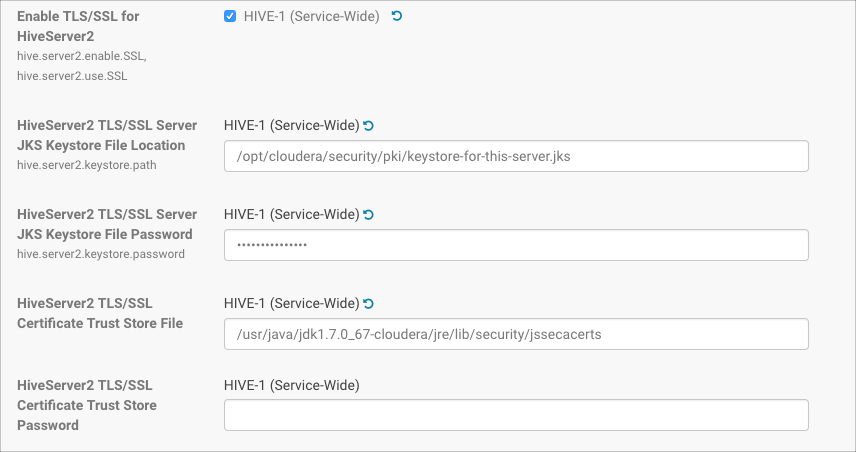Image resolution: width=856 pixels, height=452 pixels.
Task: Click HIVE-1 label above keystore password field
Action: pos(291,214)
